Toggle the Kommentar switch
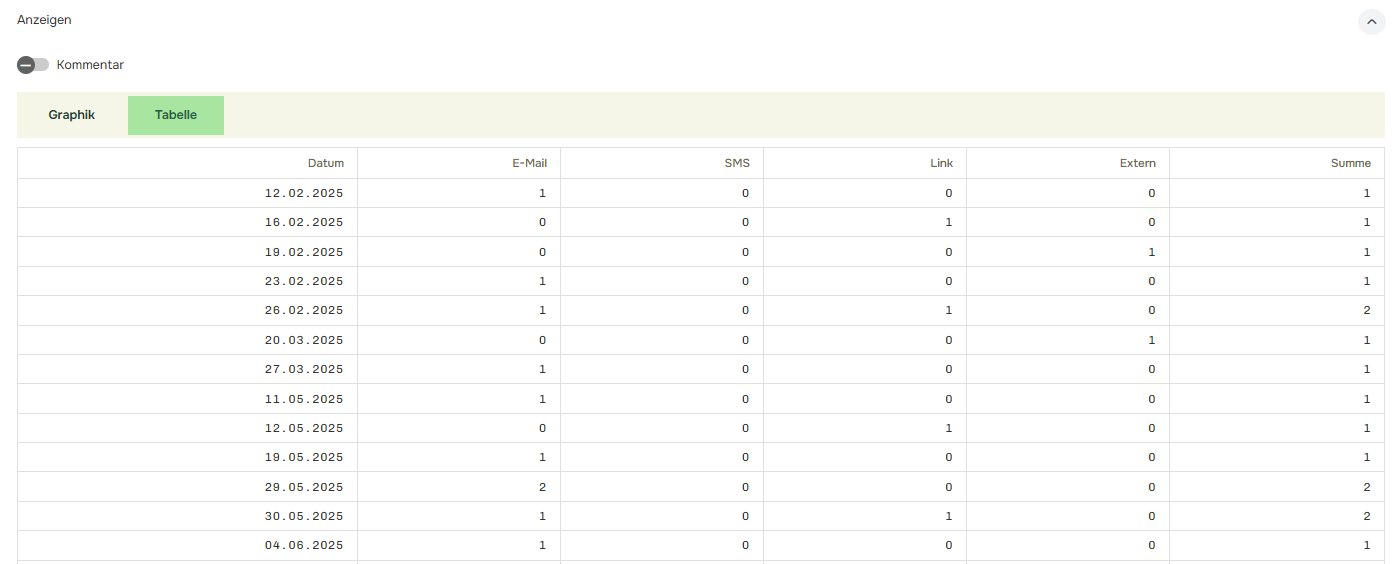The image size is (1393, 564). click(33, 65)
